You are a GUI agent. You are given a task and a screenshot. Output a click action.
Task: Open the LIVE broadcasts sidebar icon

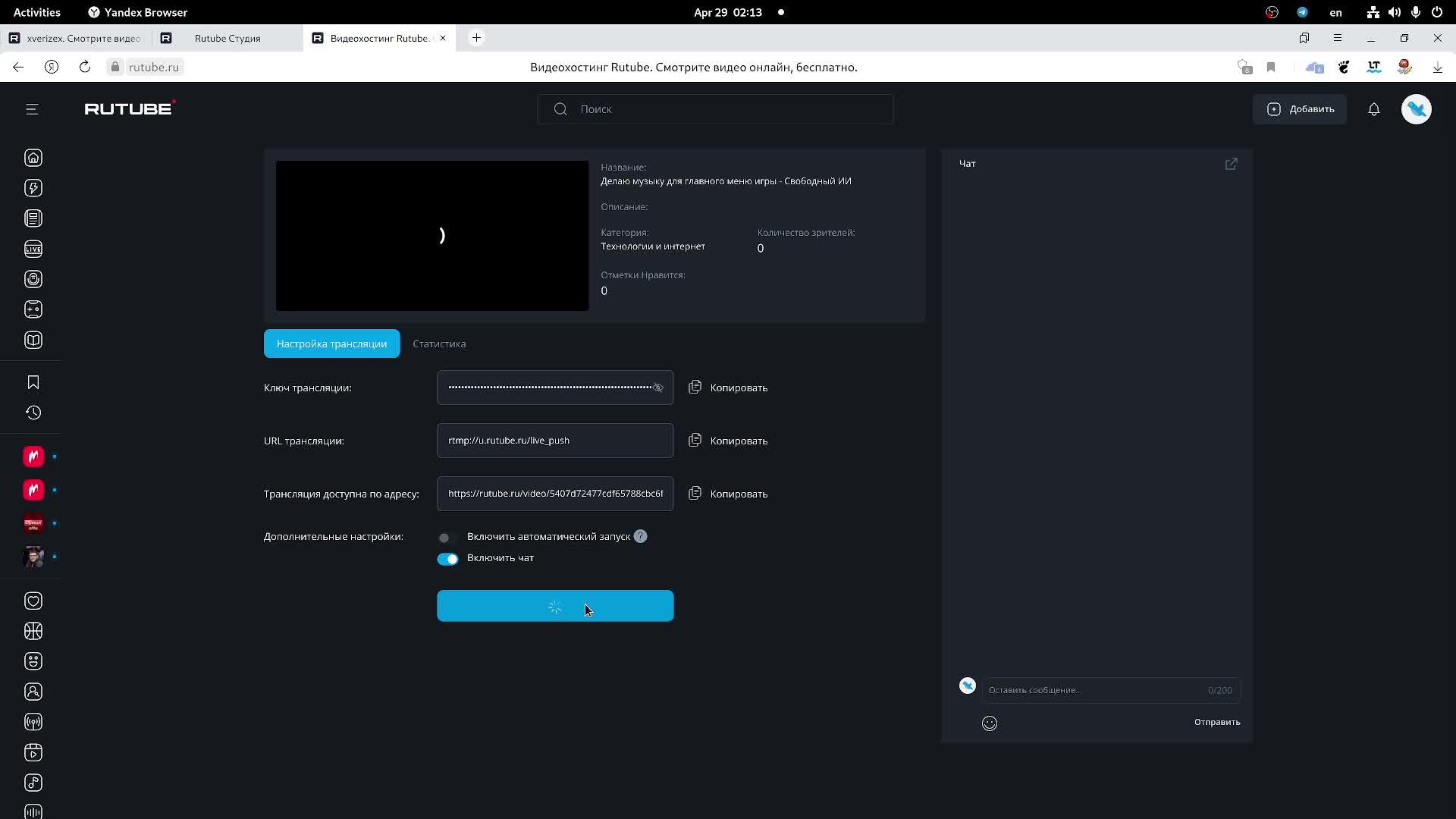point(33,249)
